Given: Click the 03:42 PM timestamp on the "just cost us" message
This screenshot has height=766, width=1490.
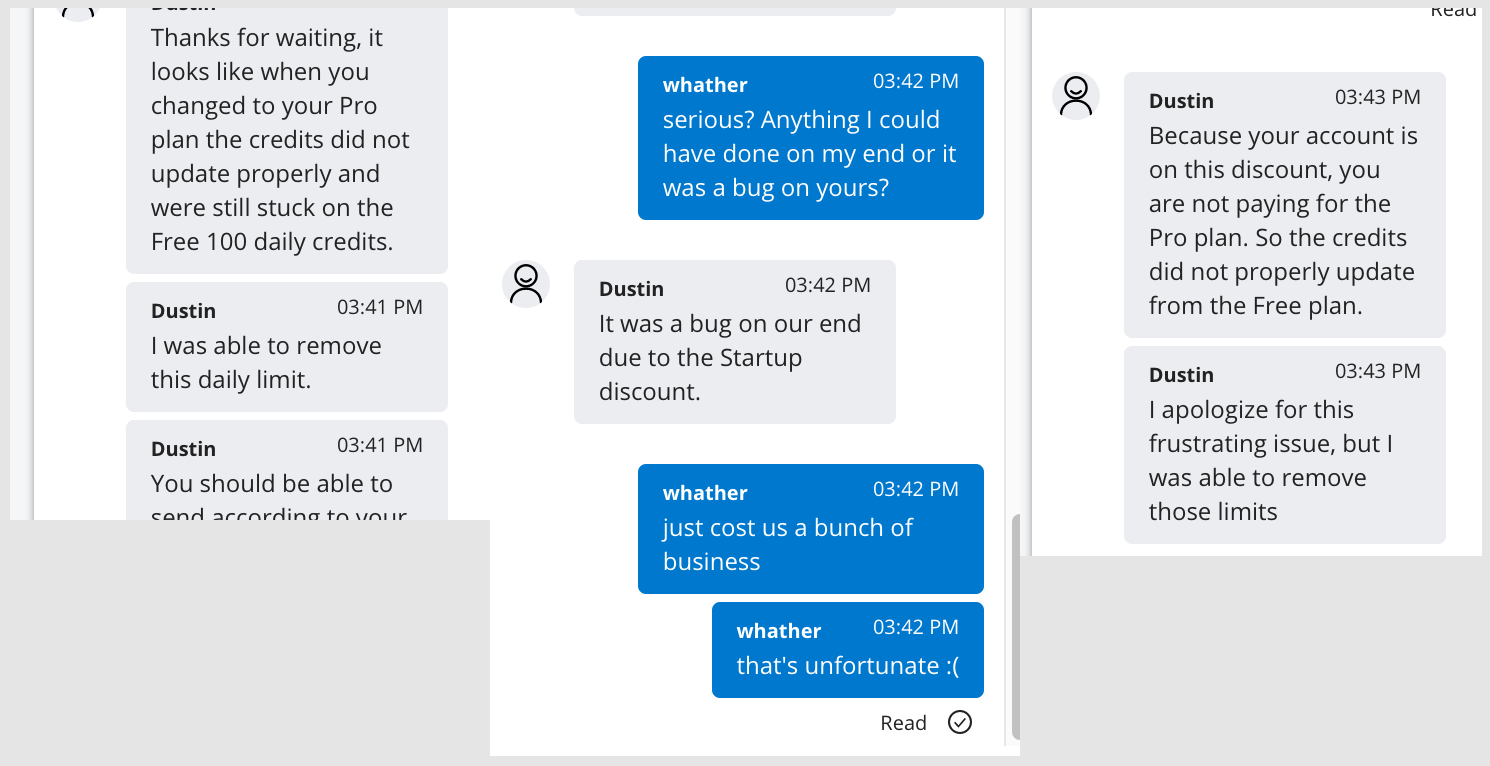Looking at the screenshot, I should coord(915,489).
